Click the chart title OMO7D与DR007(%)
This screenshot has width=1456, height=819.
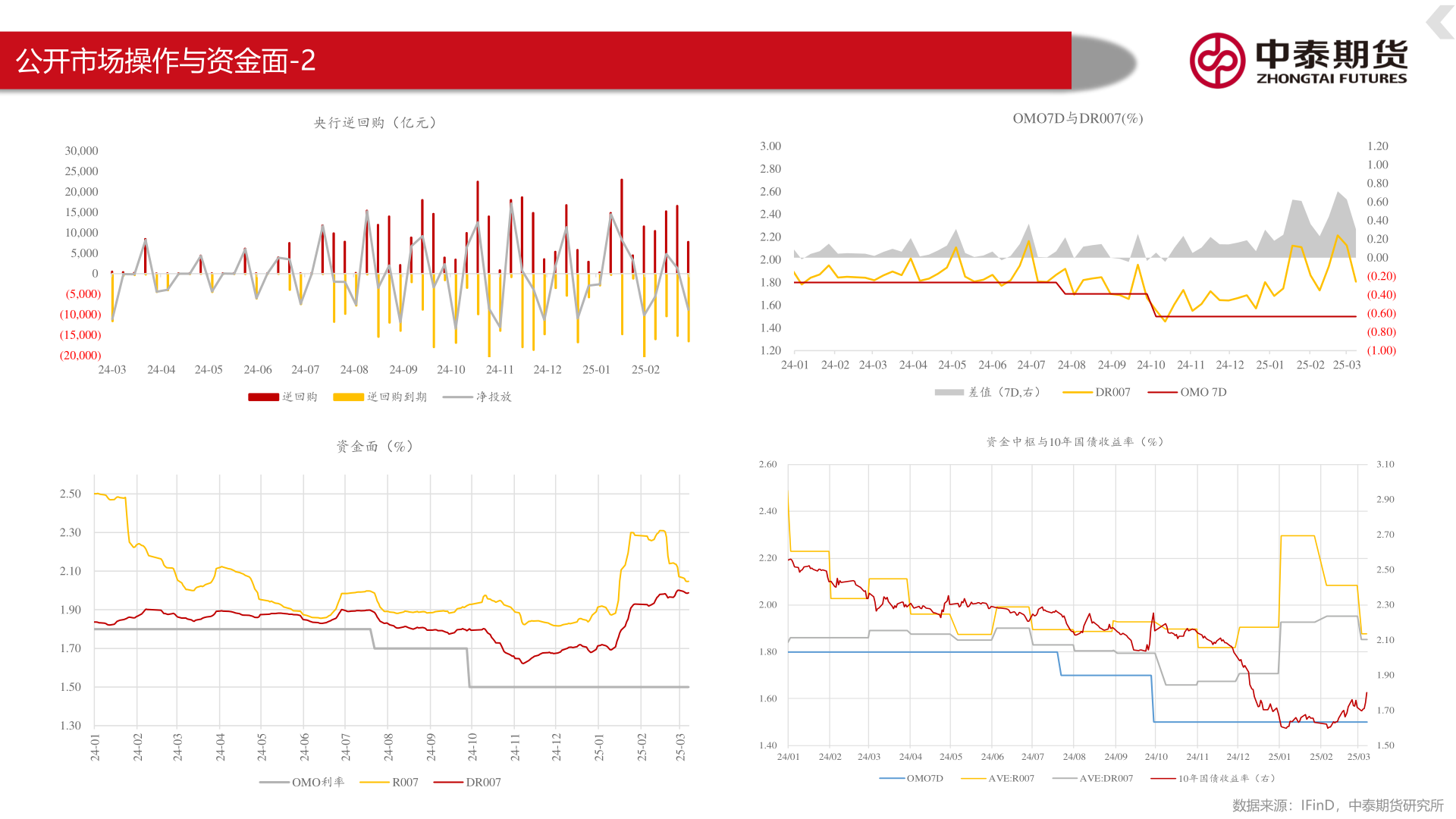coord(1078,118)
